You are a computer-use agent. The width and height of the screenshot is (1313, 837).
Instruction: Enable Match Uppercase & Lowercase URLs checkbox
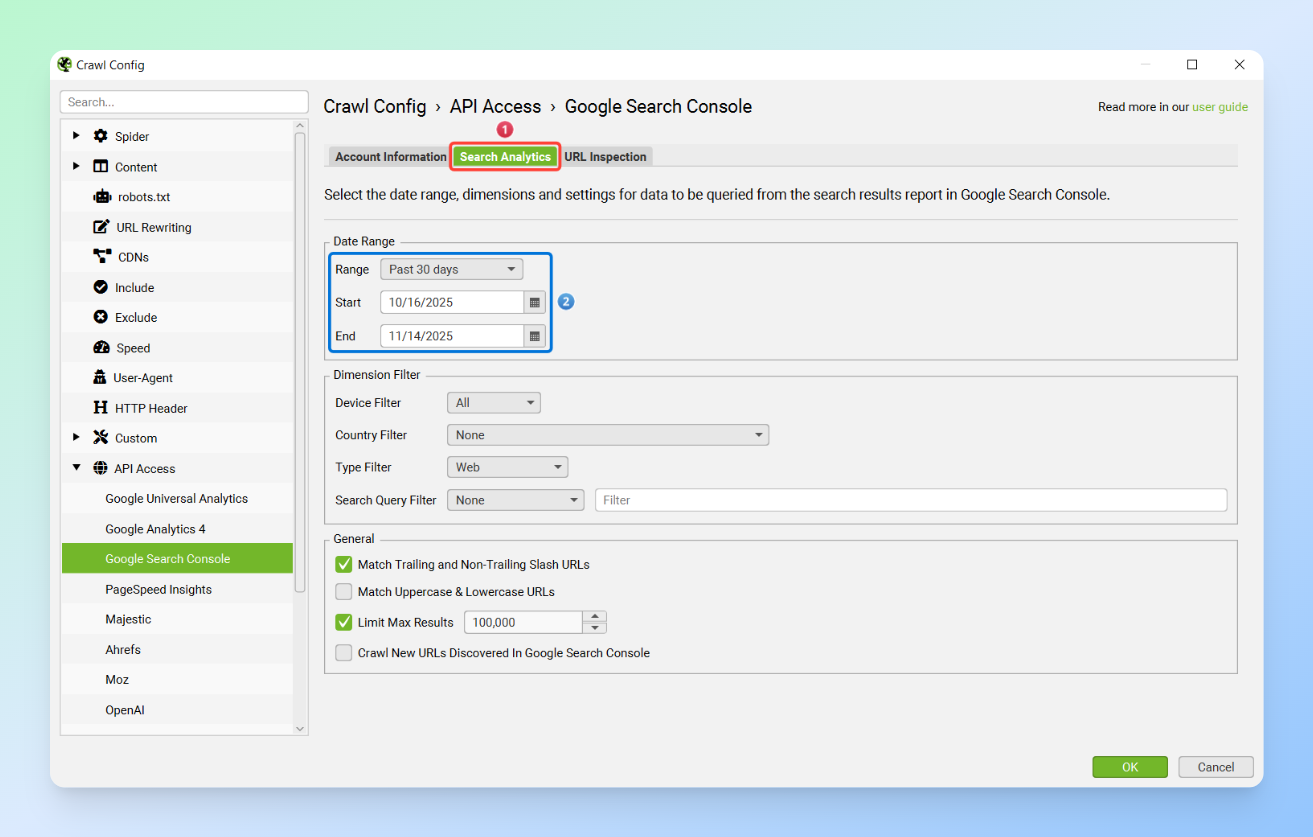[x=344, y=592]
